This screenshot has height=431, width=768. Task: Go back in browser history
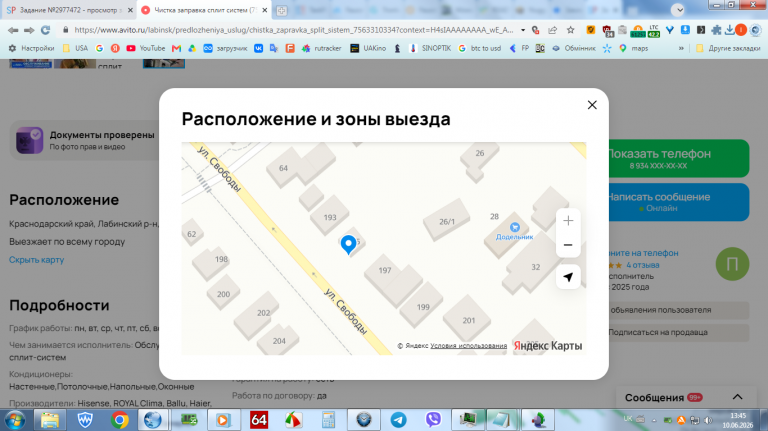click(x=13, y=30)
